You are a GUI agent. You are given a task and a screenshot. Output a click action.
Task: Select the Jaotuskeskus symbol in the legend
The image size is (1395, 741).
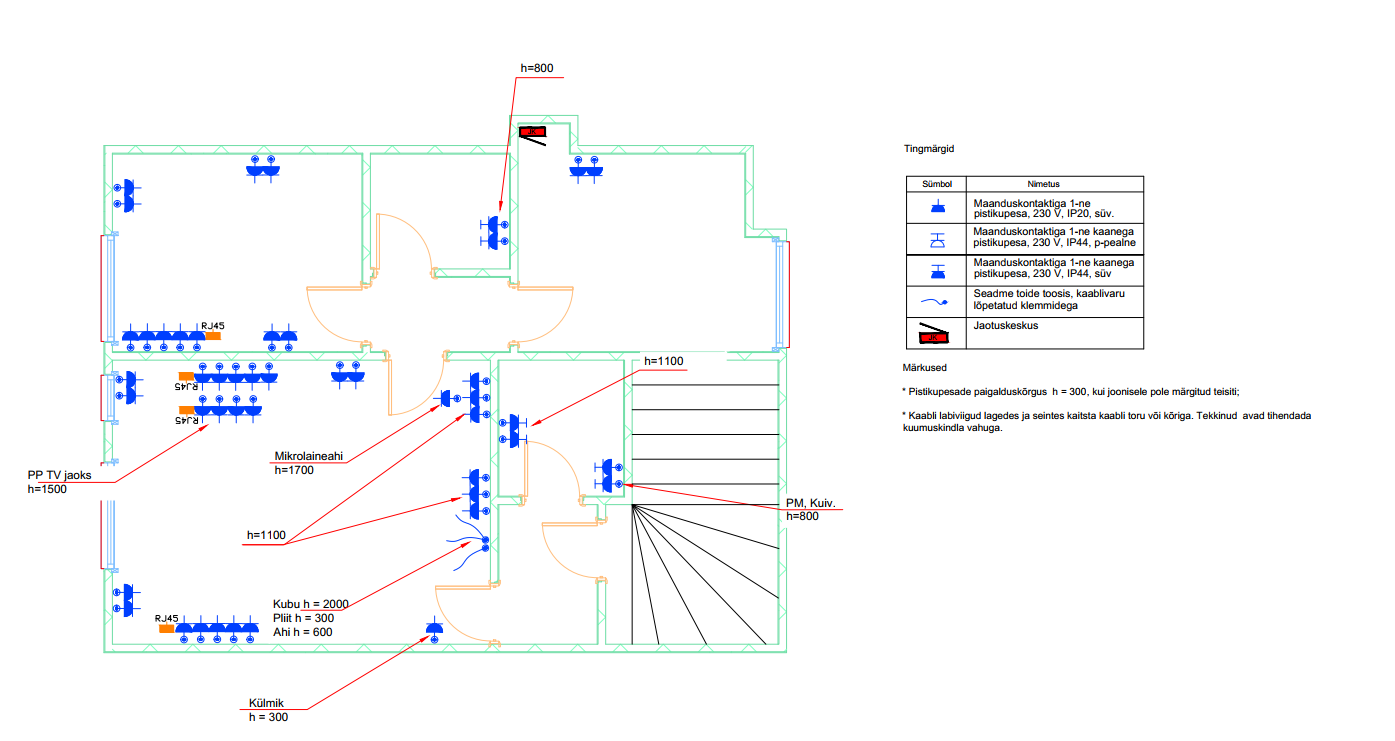935,333
